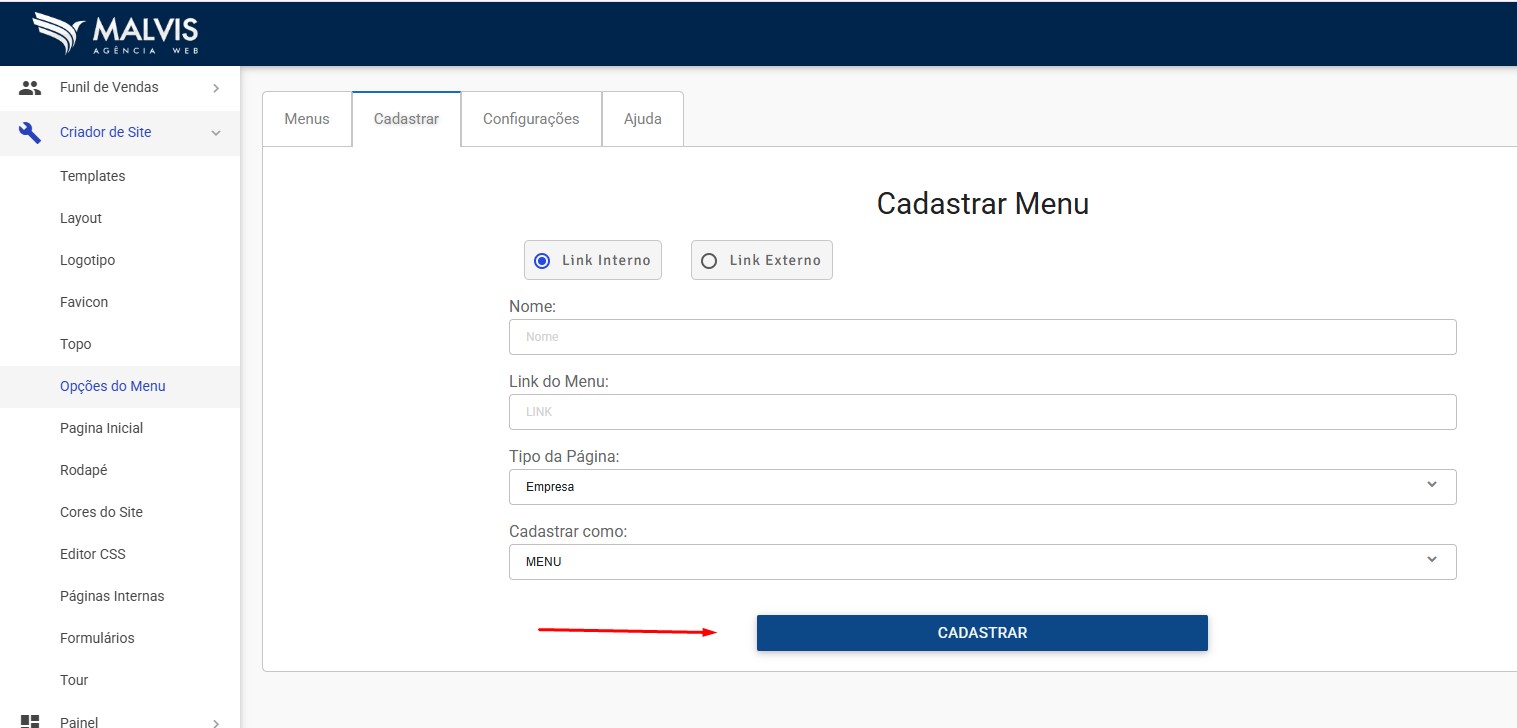
Task: Click into the Nome input field
Action: click(982, 337)
